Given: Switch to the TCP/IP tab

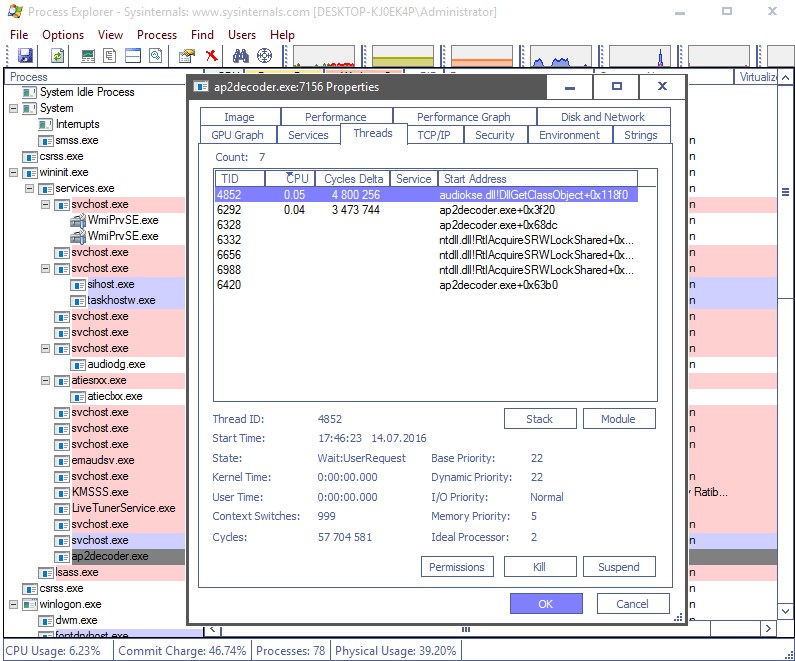Looking at the screenshot, I should (433, 135).
